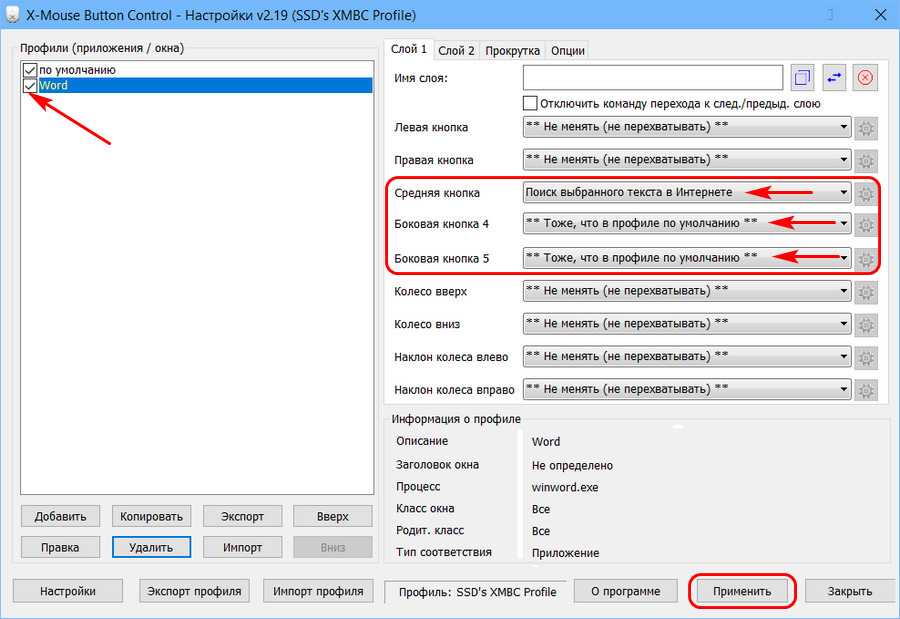Click the swap layers icon
This screenshot has width=900, height=619.
tap(834, 77)
